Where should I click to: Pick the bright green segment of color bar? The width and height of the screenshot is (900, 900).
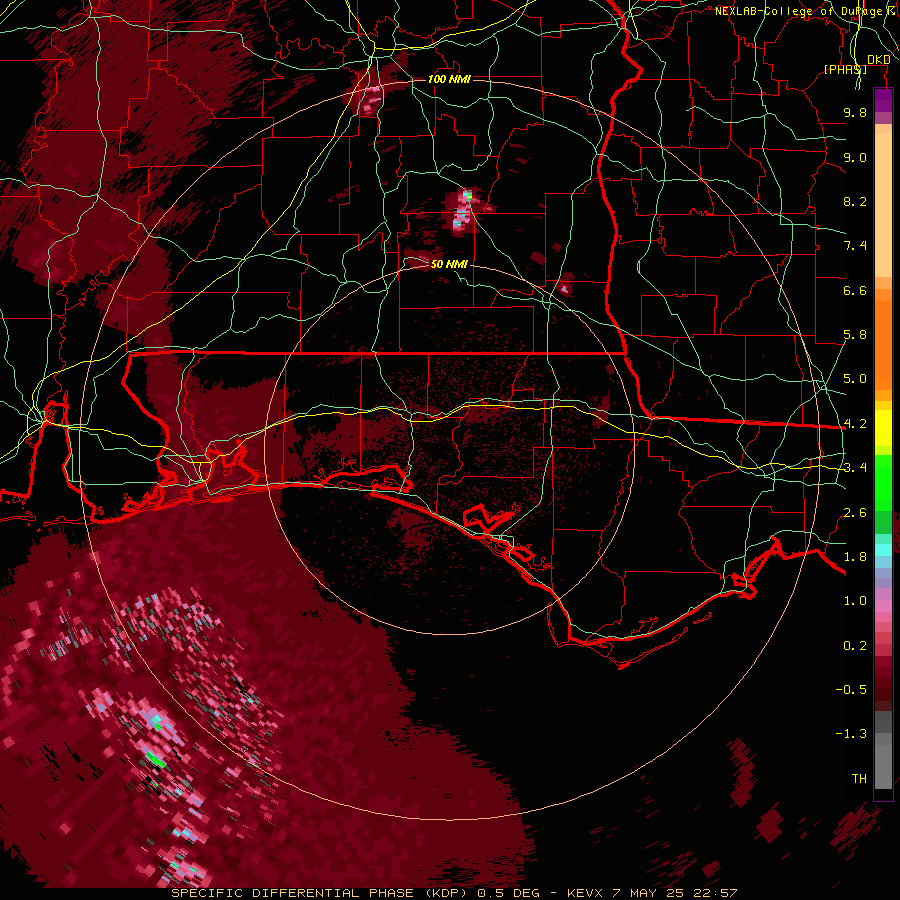click(883, 484)
